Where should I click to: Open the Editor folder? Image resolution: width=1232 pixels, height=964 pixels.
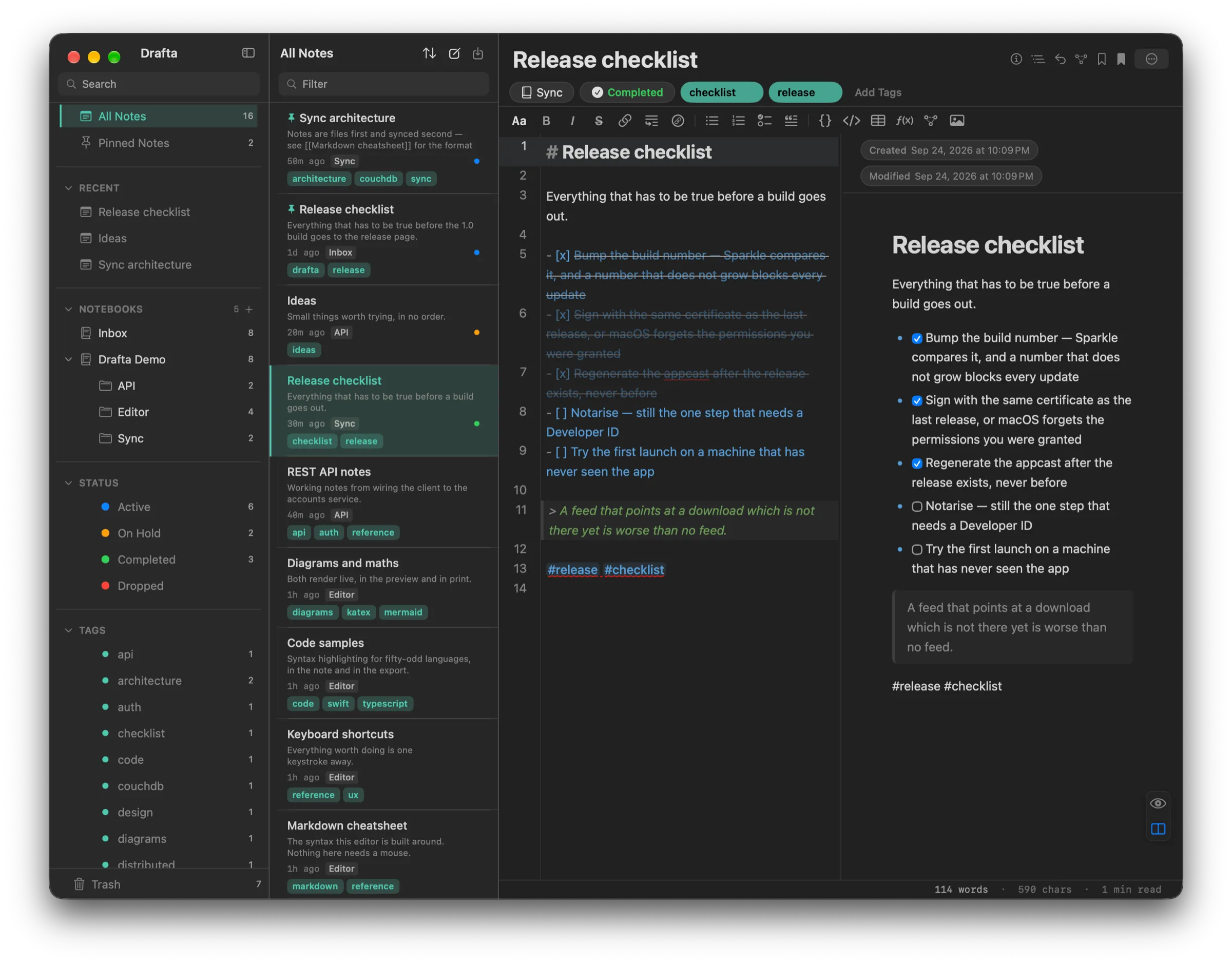pyautogui.click(x=159, y=412)
